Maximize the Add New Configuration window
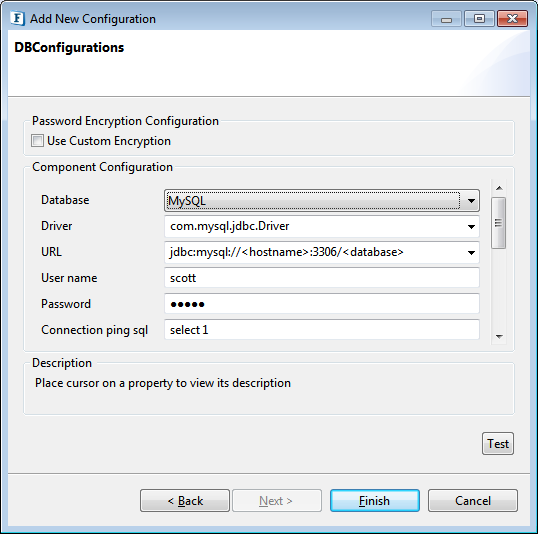Viewport: 538px width, 534px height. tap(479, 19)
